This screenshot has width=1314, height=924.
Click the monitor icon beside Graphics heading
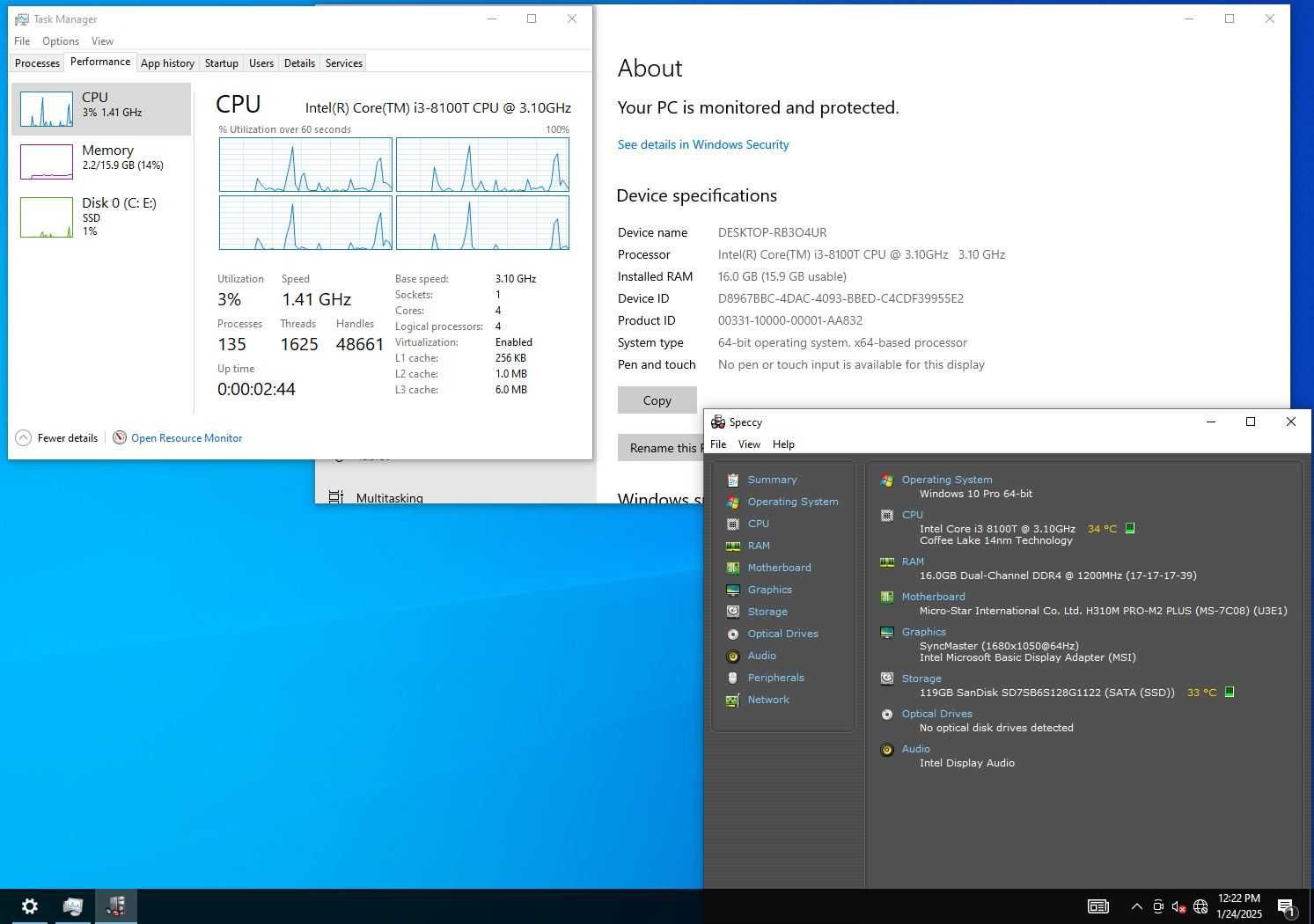[886, 632]
